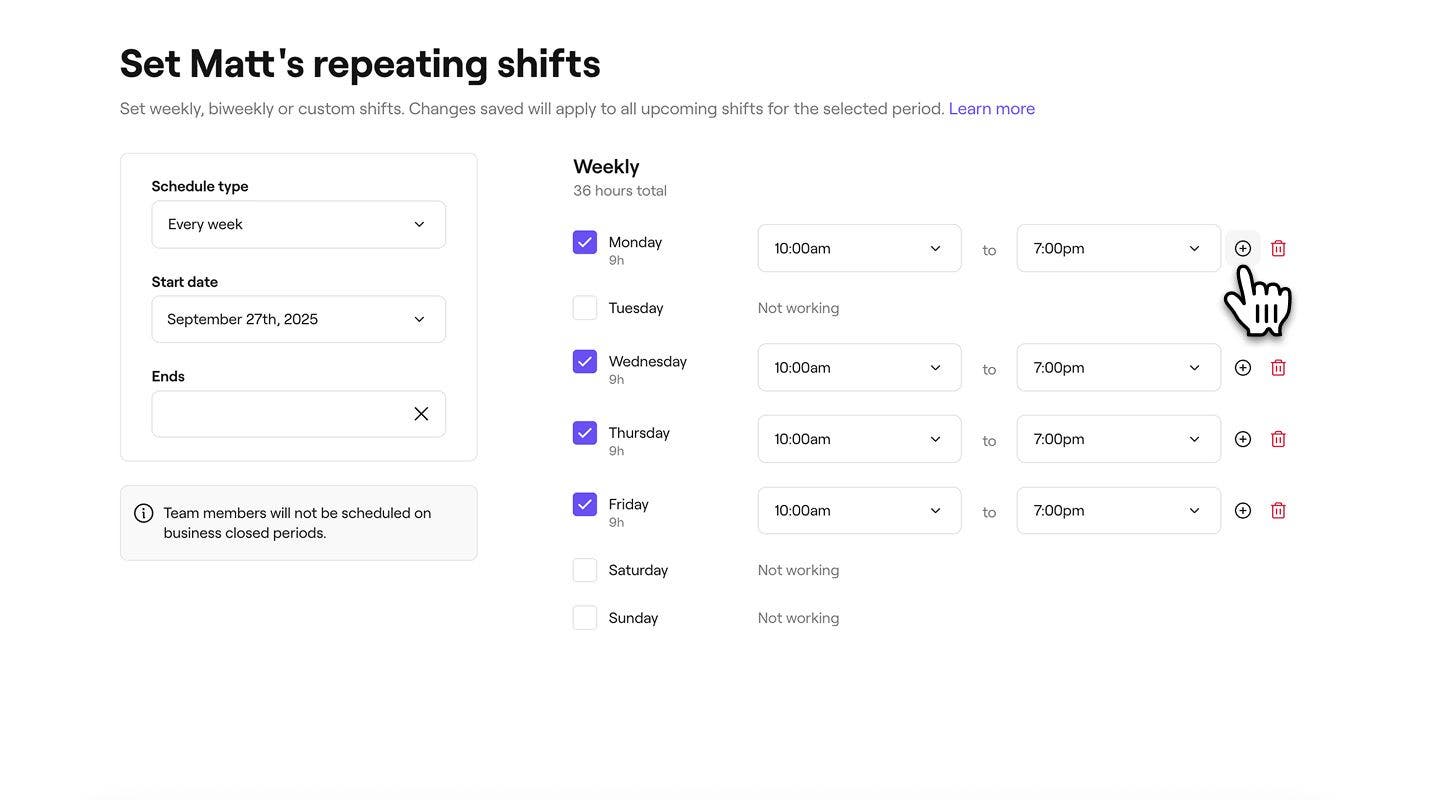Expand the Start date dropdown
This screenshot has height=800, width=1440.
pos(298,320)
